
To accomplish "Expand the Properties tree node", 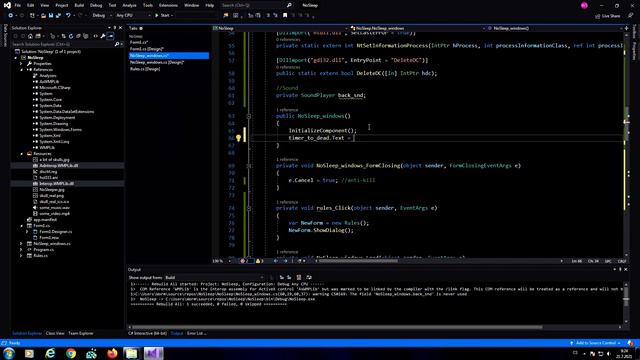I will coord(22,64).
